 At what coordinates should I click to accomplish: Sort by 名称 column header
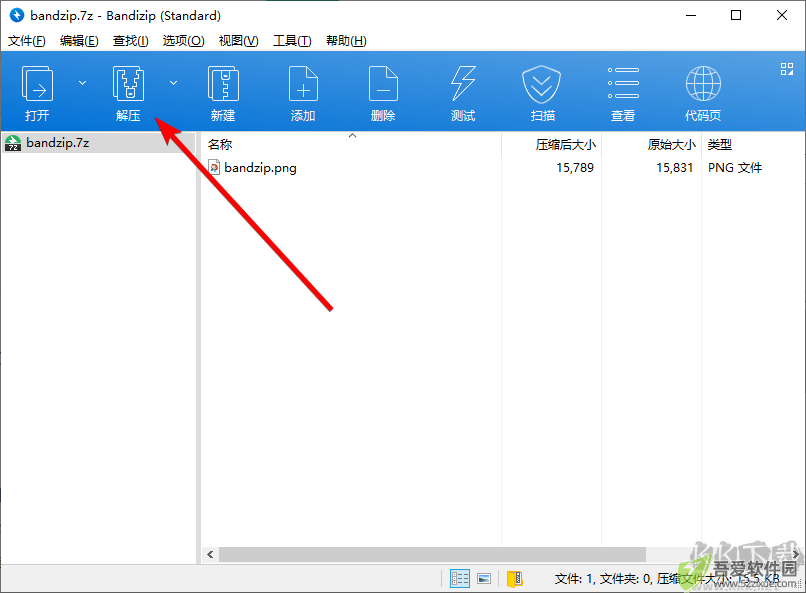(352, 144)
